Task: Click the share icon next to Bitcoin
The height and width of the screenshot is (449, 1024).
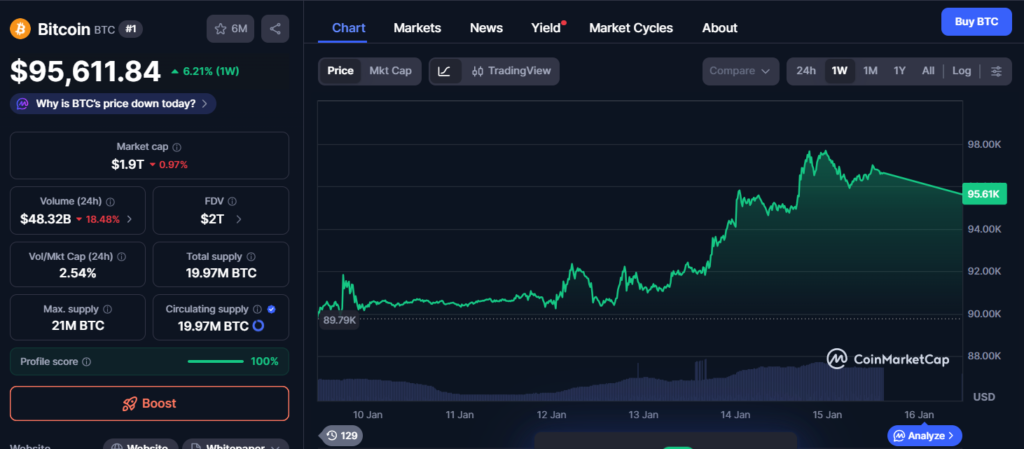Action: point(275,28)
